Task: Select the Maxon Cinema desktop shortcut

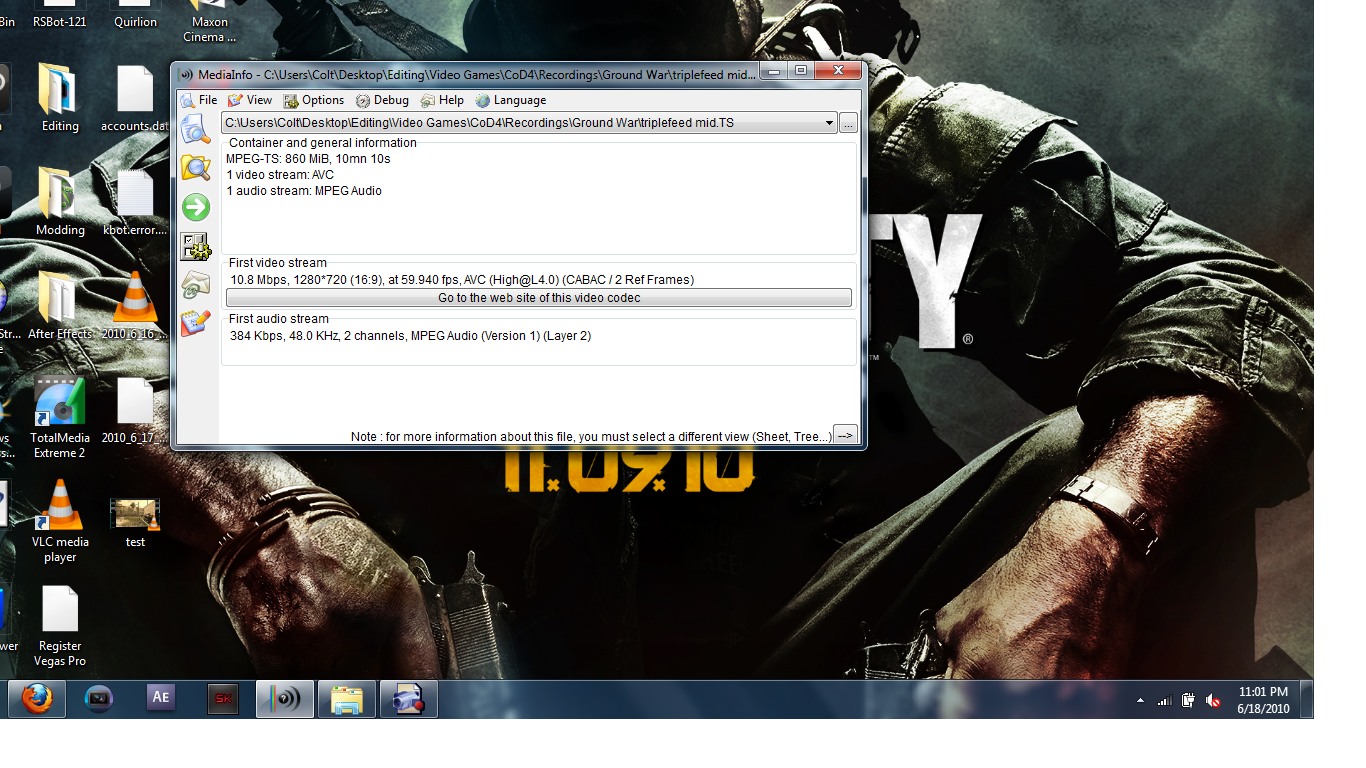Action: tap(210, 22)
